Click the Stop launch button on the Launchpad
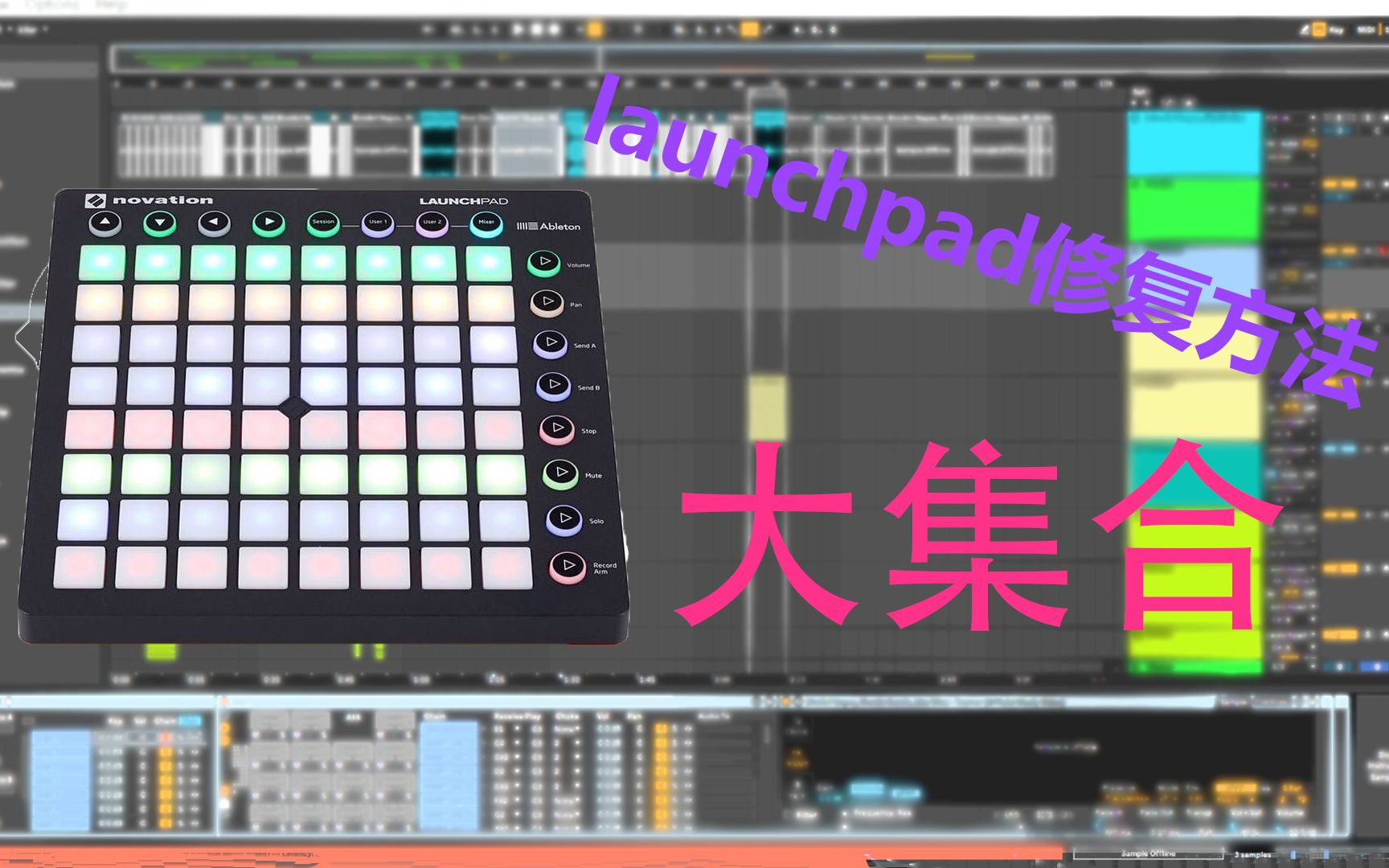Screen dimensions: 1389x868 [x=557, y=429]
